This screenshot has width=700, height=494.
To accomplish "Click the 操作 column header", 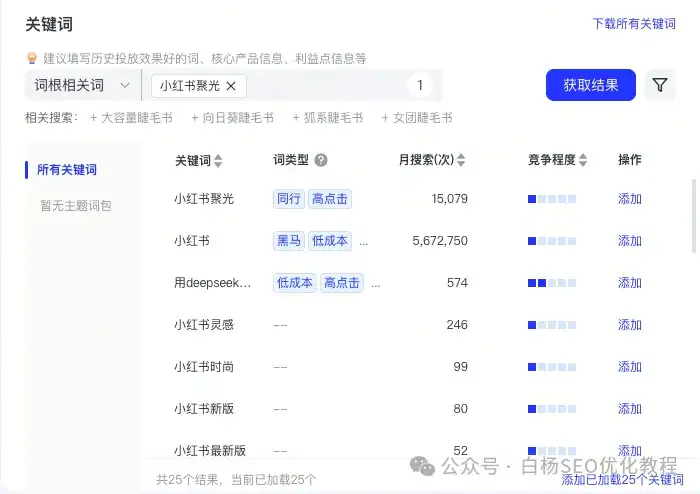I will click(630, 160).
